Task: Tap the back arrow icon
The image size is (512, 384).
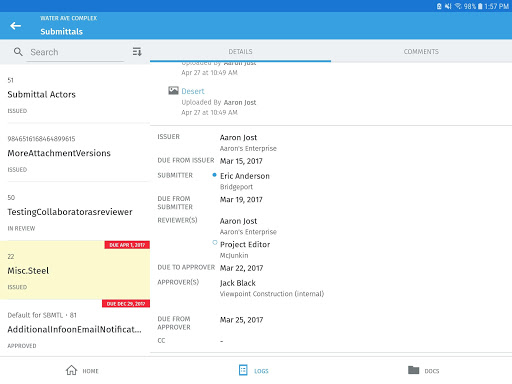Action: click(15, 26)
